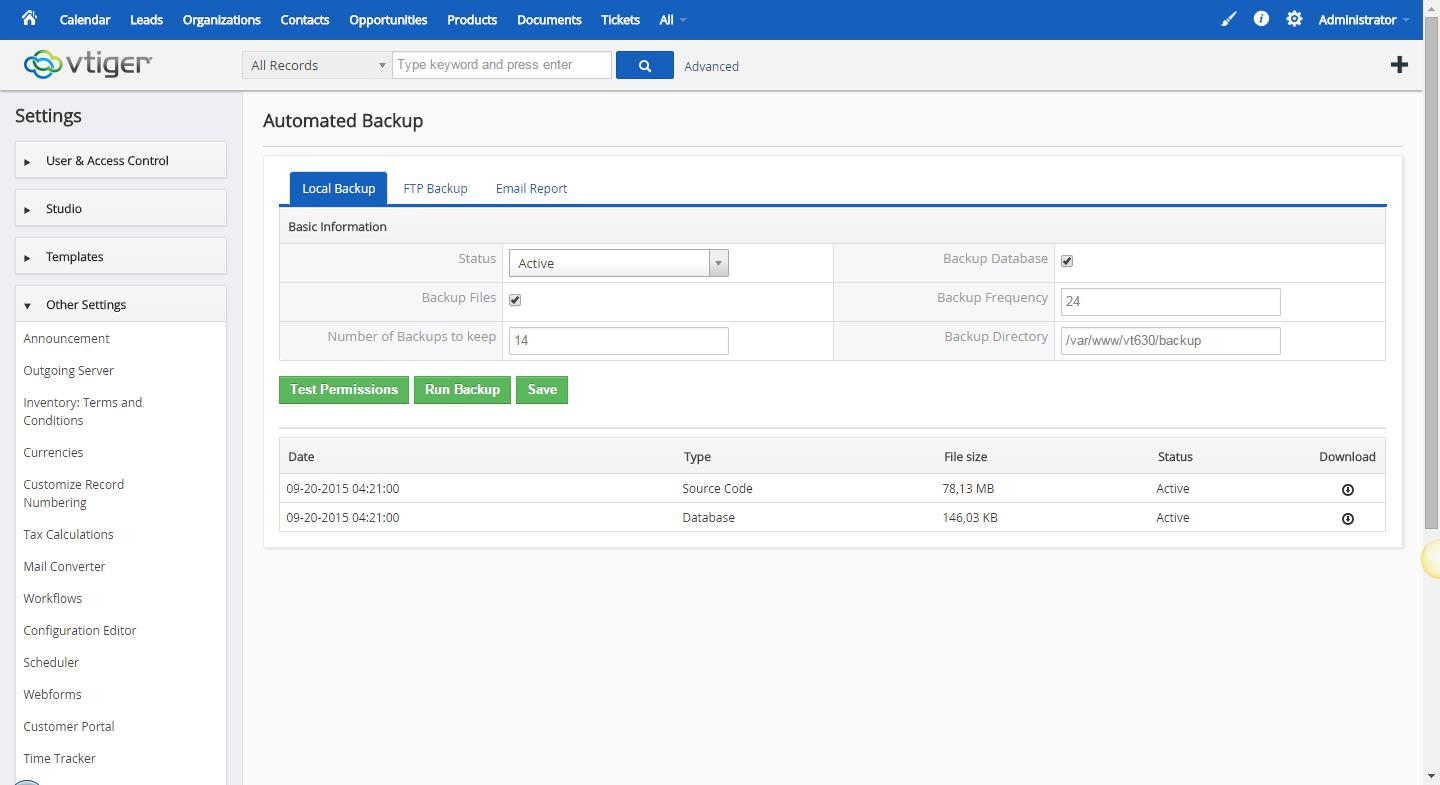This screenshot has height=785, width=1440.
Task: Click the Save button
Action: [x=542, y=389]
